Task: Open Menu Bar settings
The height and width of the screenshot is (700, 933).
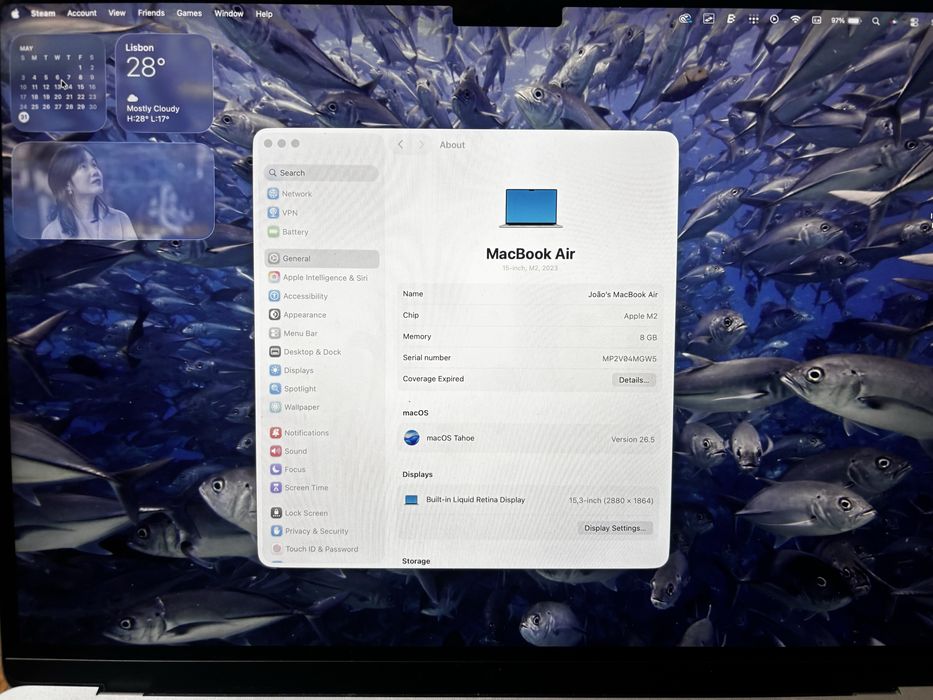Action: pyautogui.click(x=293, y=333)
